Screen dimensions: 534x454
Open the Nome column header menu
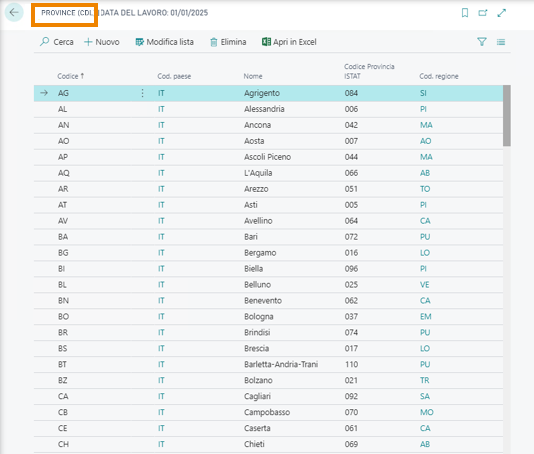pos(253,76)
